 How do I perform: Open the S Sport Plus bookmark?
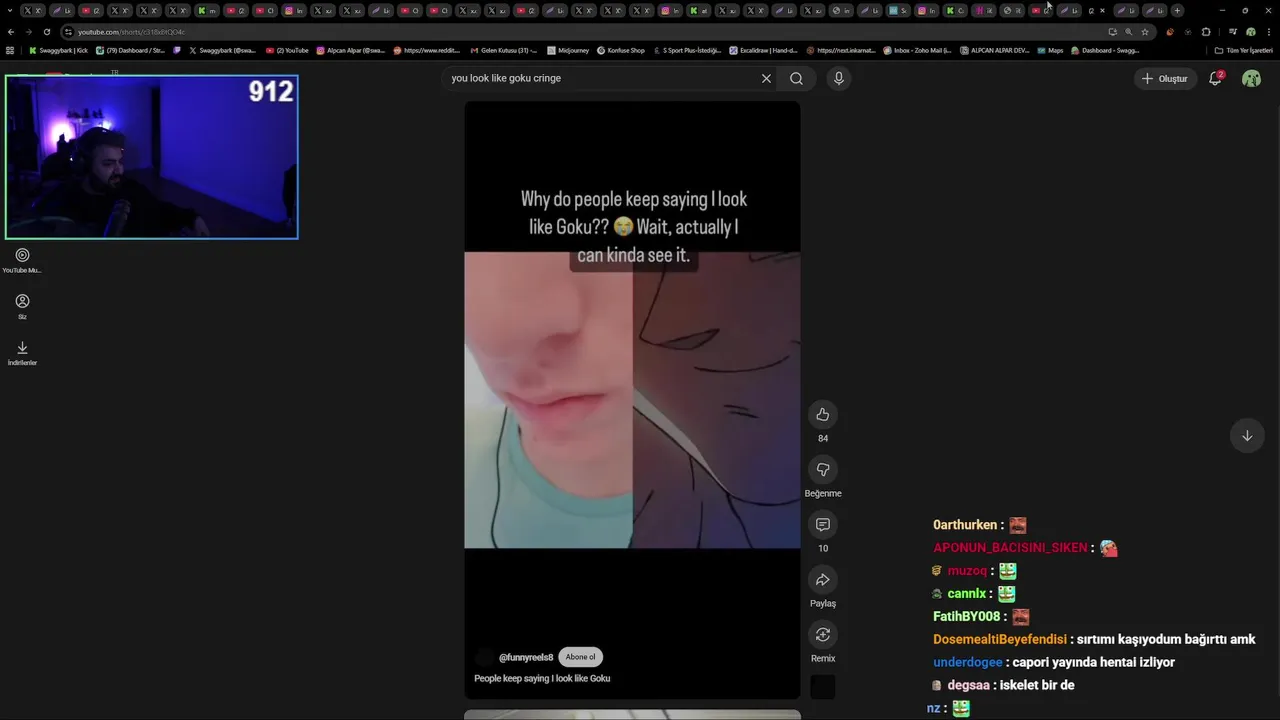(687, 50)
